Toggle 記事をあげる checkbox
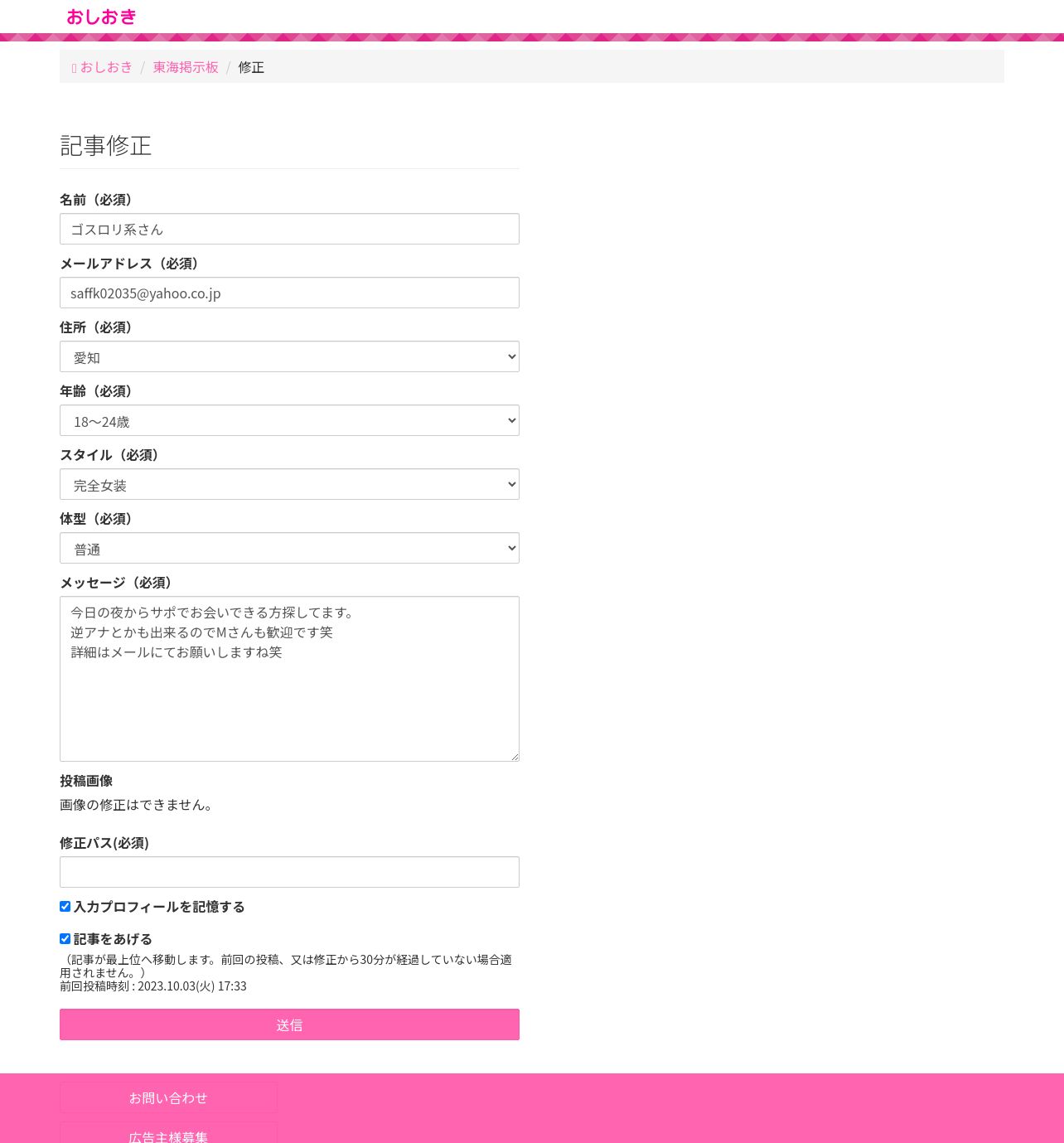Screen dimensions: 1064x1143 coord(65,939)
